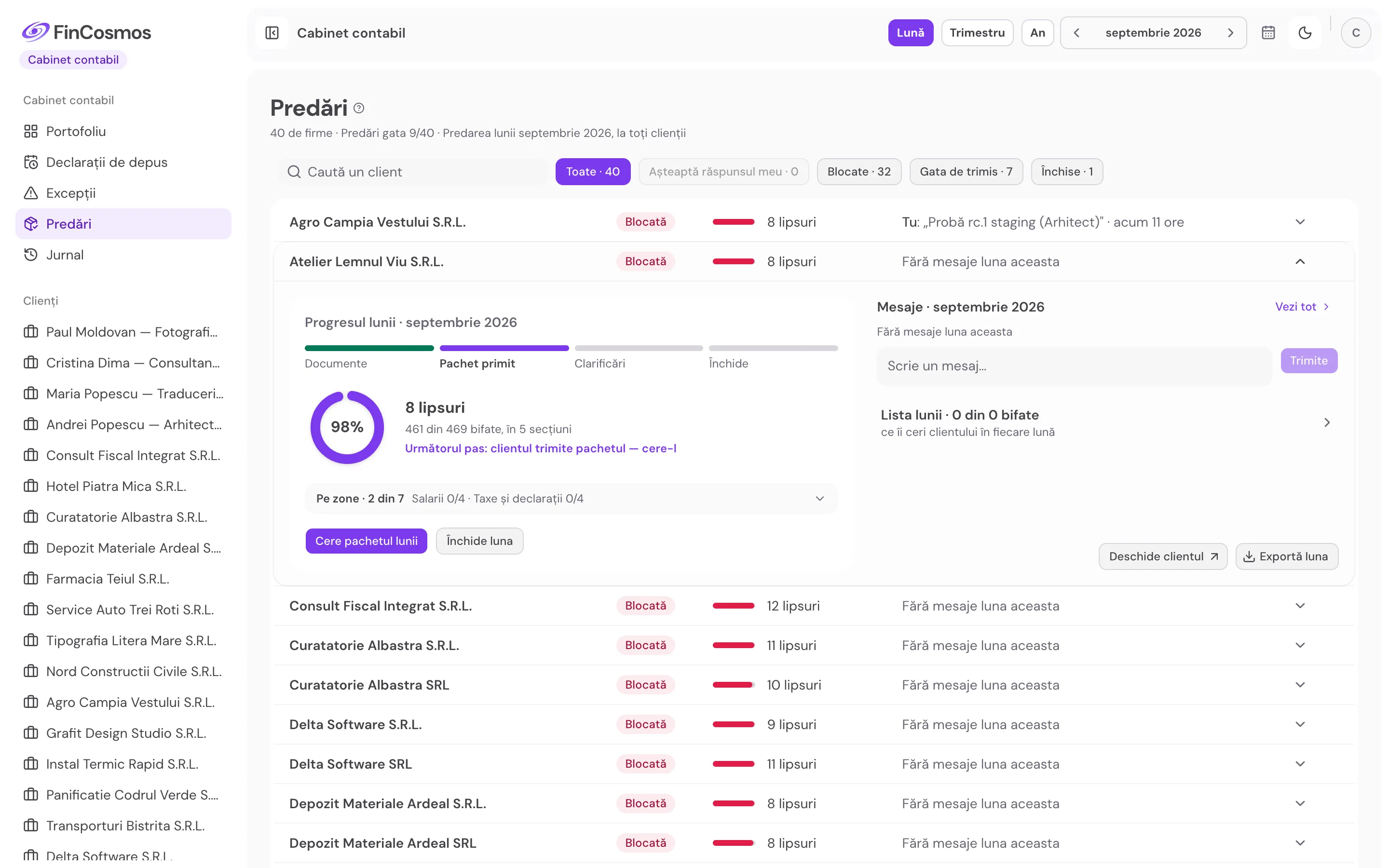1389x868 pixels.
Task: Click the Trimite message button
Action: 1308,361
